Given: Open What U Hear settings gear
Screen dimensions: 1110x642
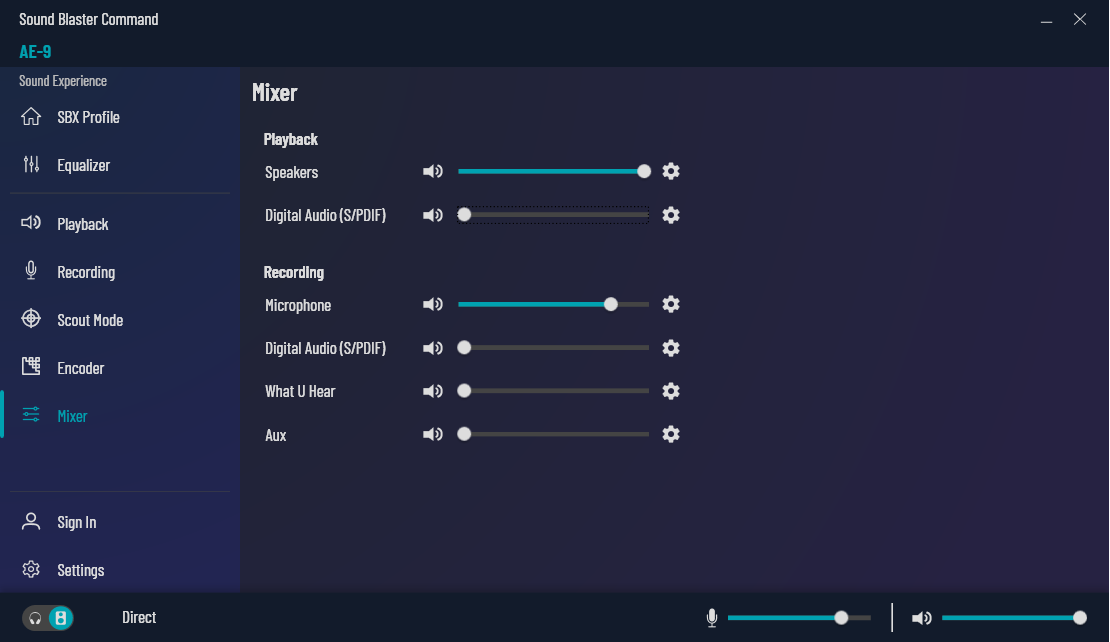Looking at the screenshot, I should (671, 391).
